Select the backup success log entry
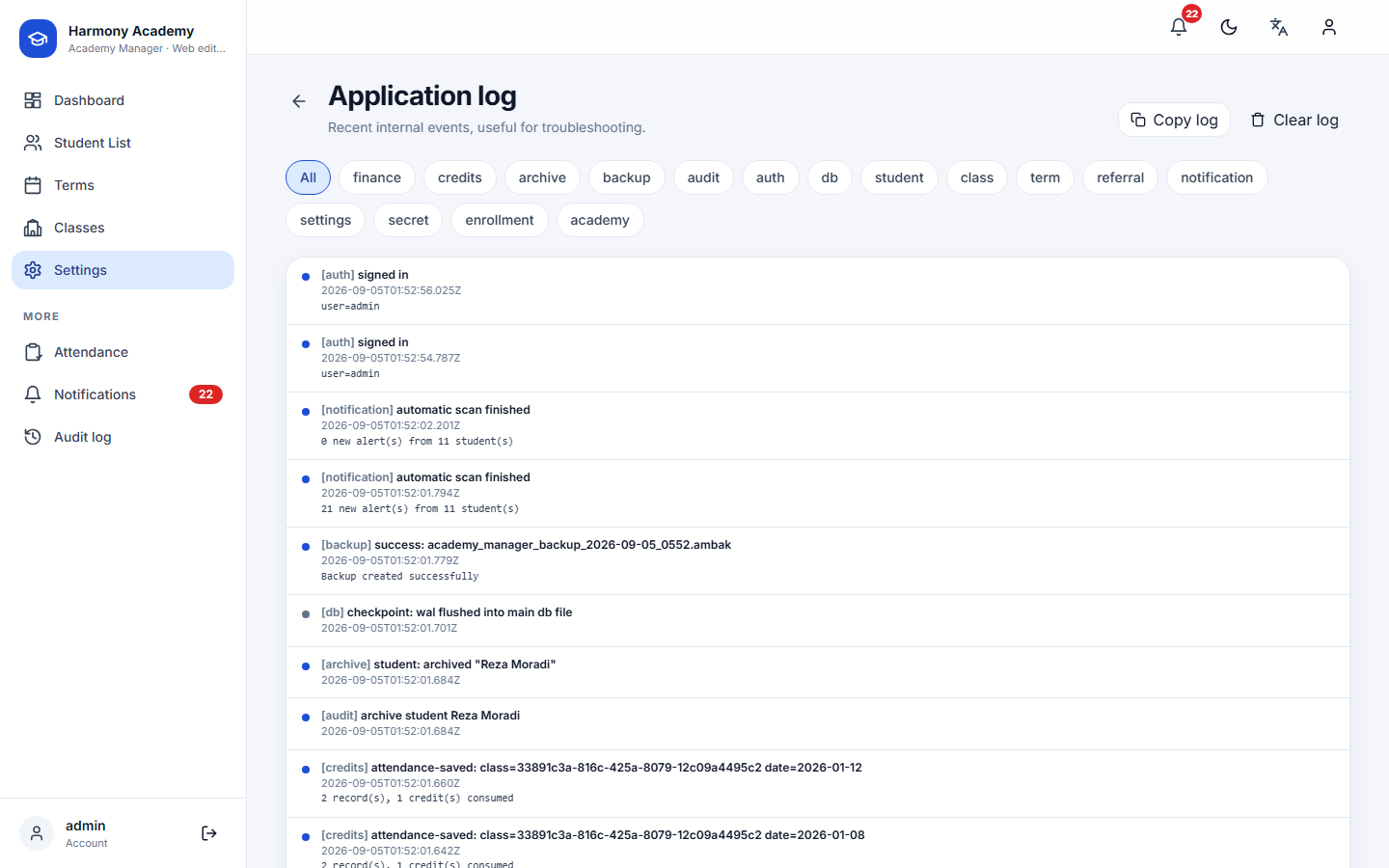Screen dimensions: 1389x868 pyautogui.click(x=817, y=560)
